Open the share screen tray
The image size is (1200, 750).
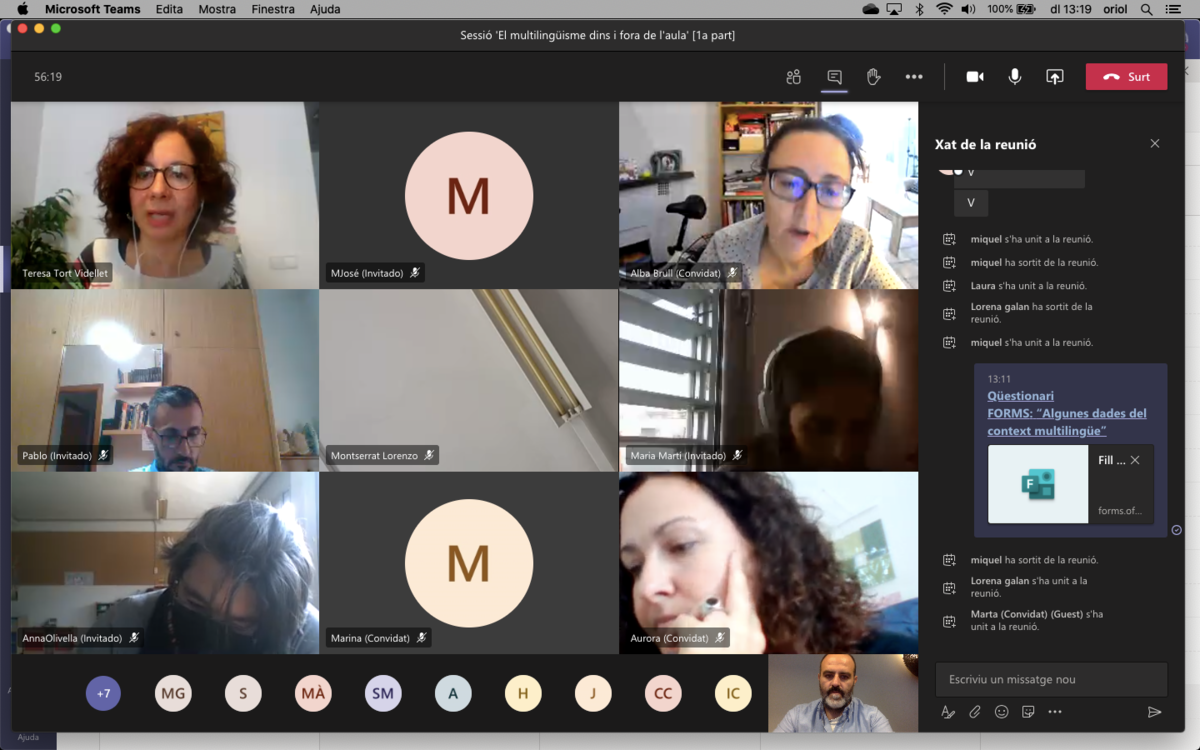click(1055, 77)
